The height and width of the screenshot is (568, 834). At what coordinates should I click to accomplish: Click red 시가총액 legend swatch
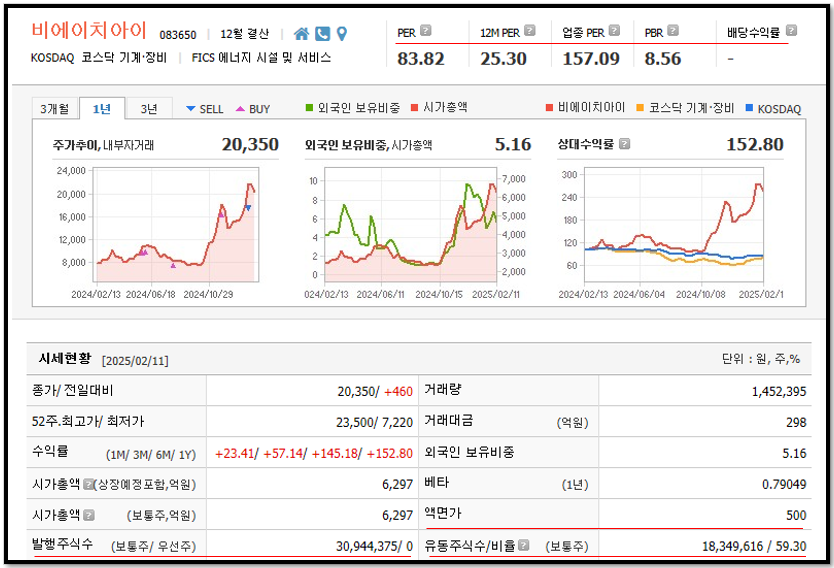(x=415, y=108)
